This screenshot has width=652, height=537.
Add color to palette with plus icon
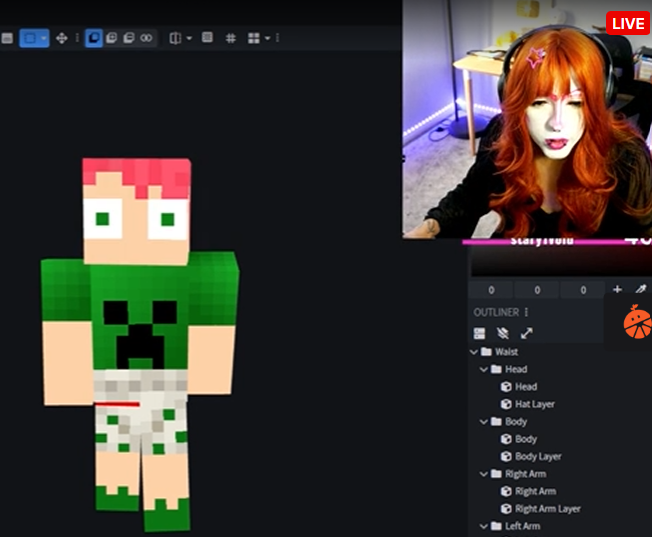pos(617,290)
